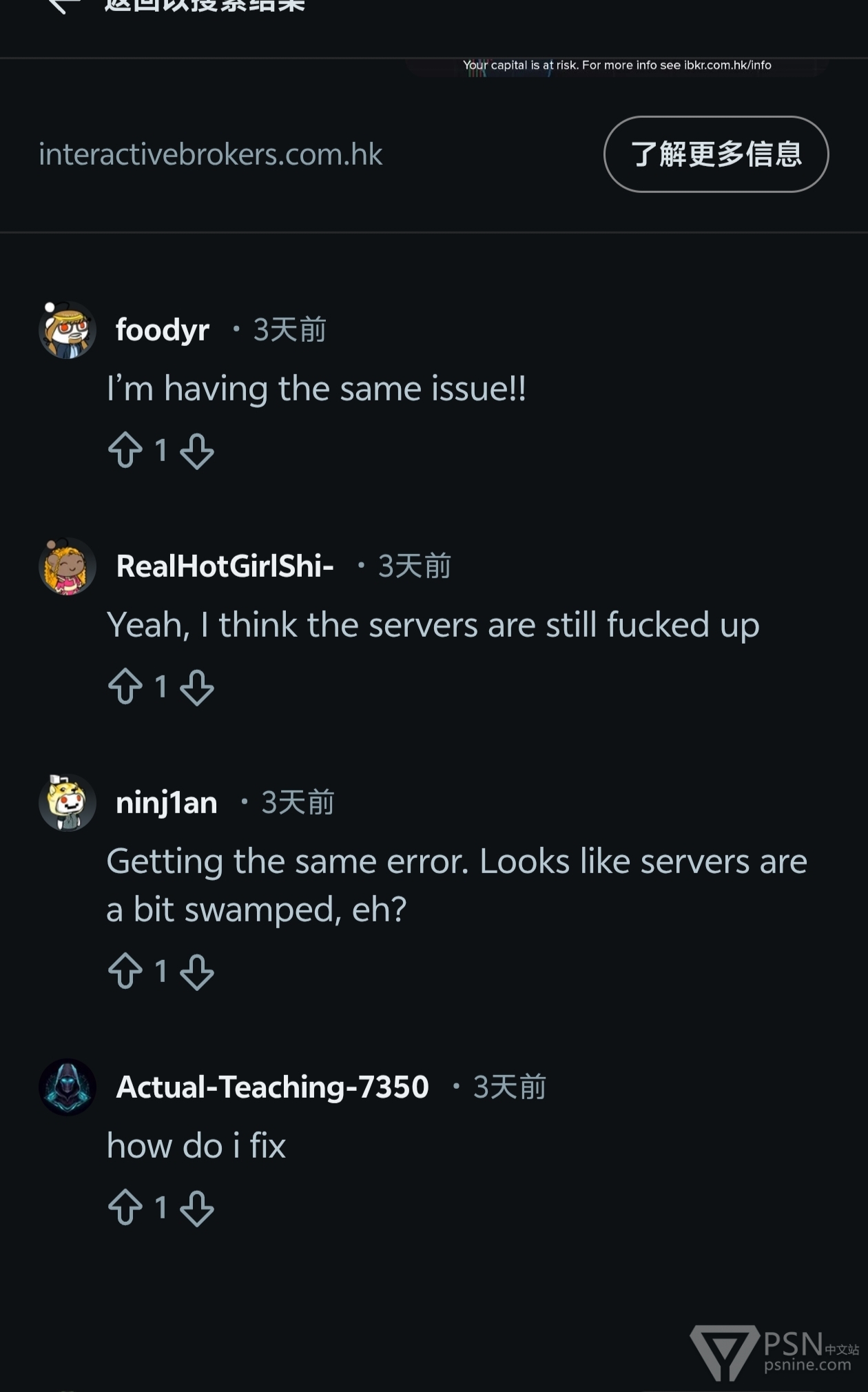868x1392 pixels.
Task: Open the Actual-Teaching-7350 username profile
Action: tap(273, 1087)
